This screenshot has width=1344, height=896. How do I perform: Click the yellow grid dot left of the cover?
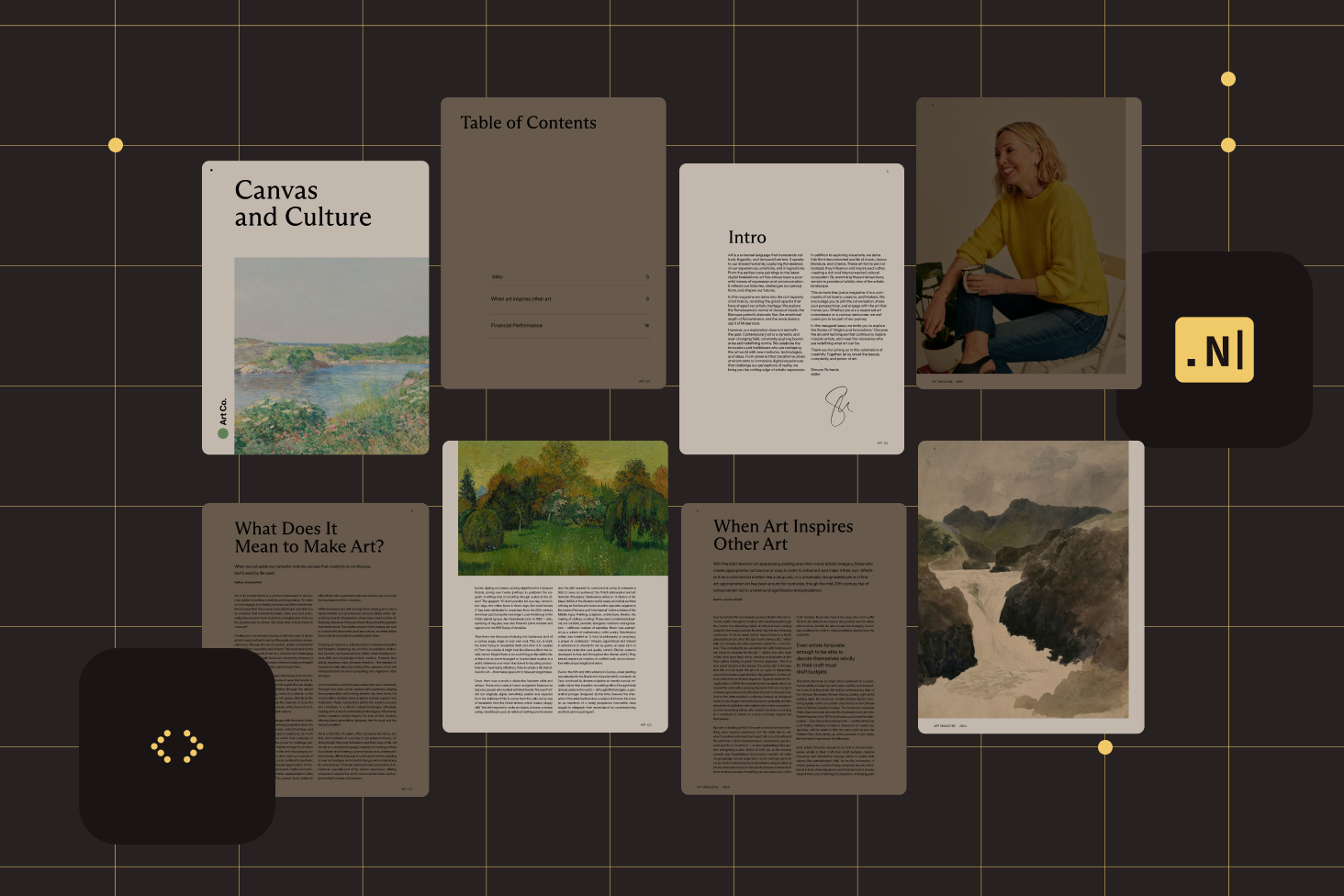116,145
